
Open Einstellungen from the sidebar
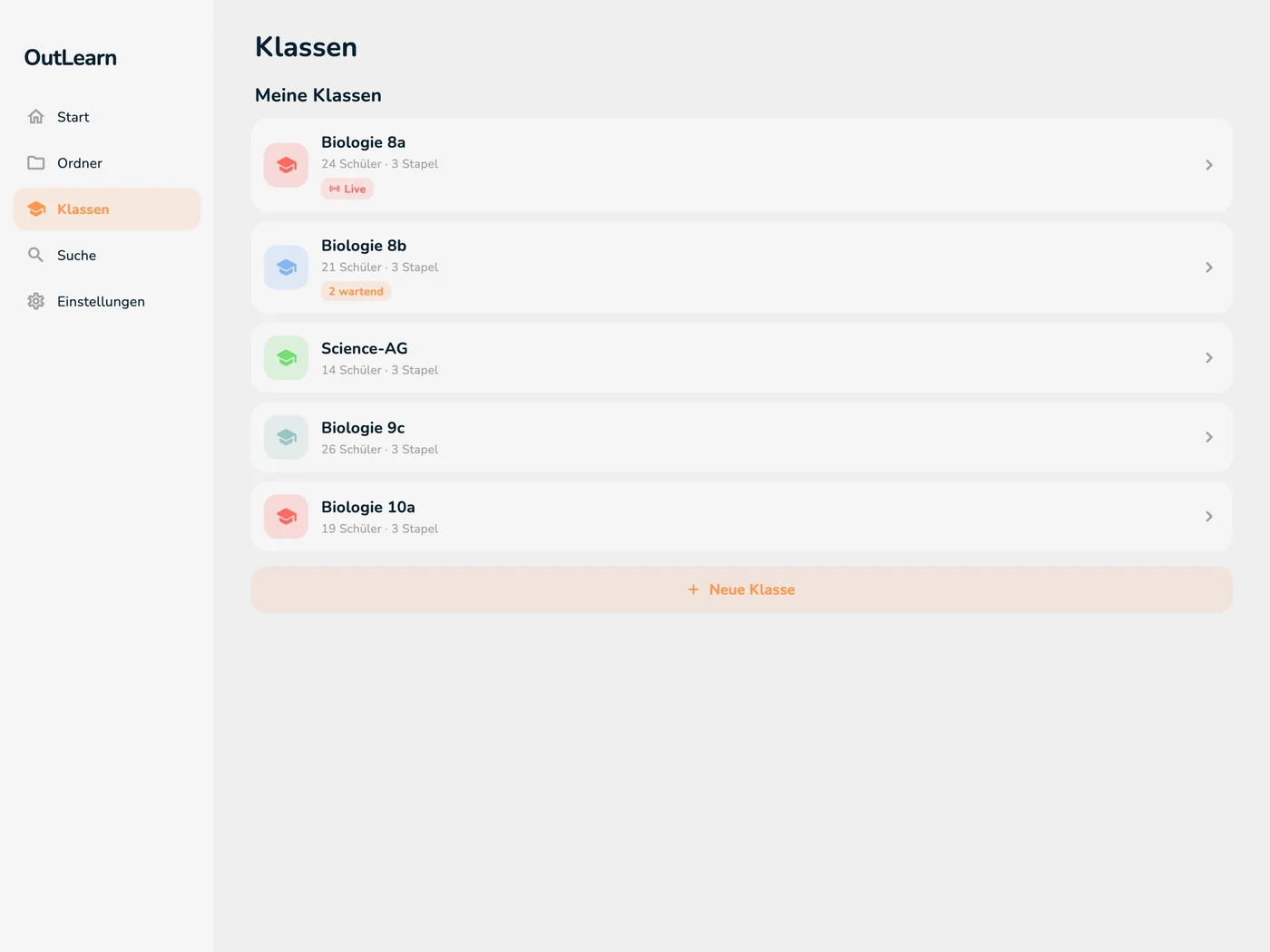click(x=107, y=302)
